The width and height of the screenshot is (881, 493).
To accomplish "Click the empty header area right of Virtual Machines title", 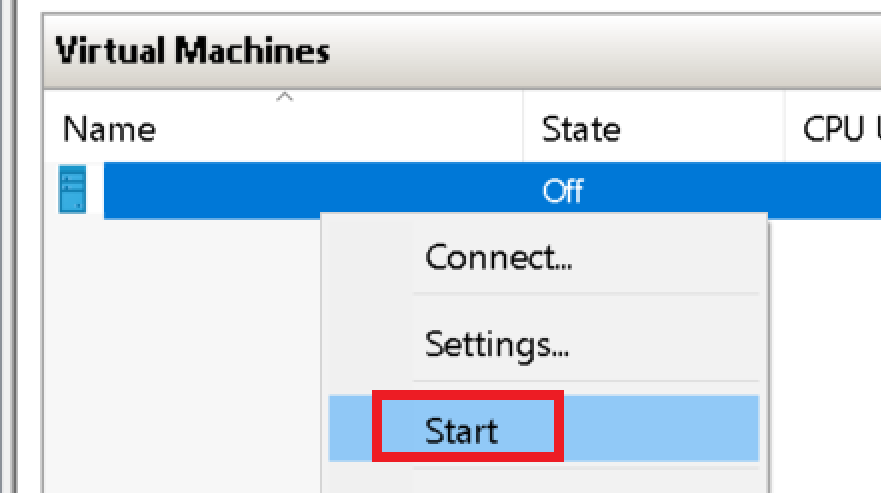I will [600, 50].
